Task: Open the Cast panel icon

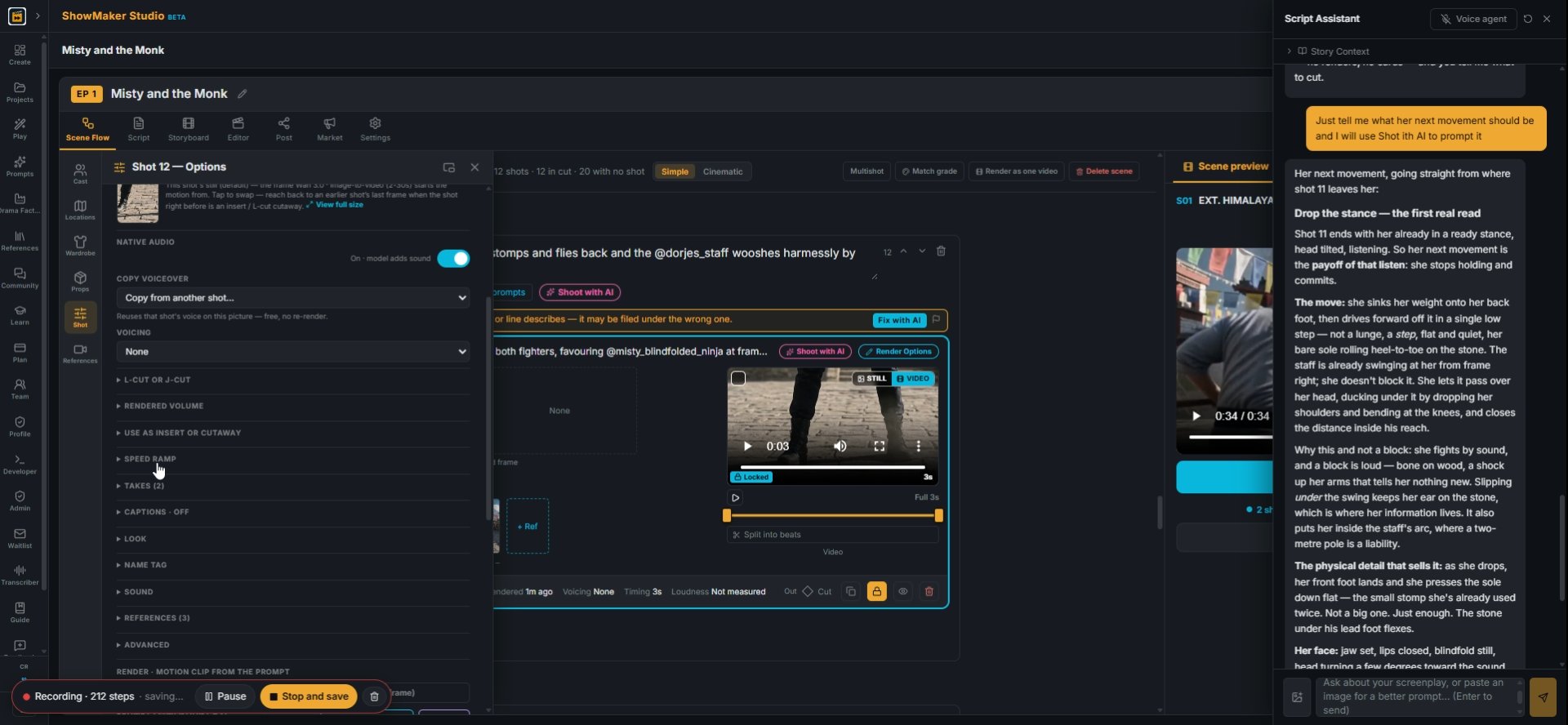Action: pyautogui.click(x=80, y=173)
